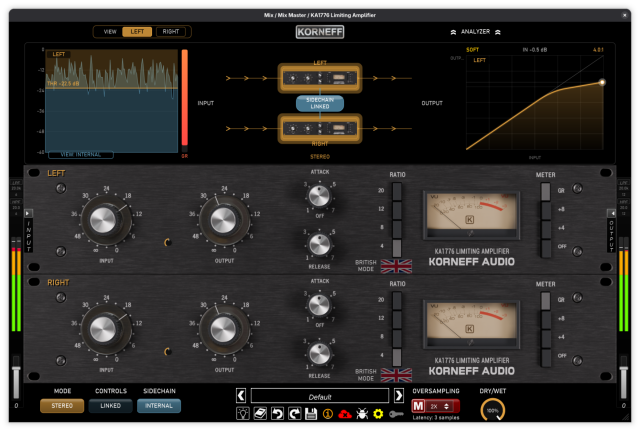Select the RIGHT view tab
Viewport: 640px width, 431px height.
171,31
